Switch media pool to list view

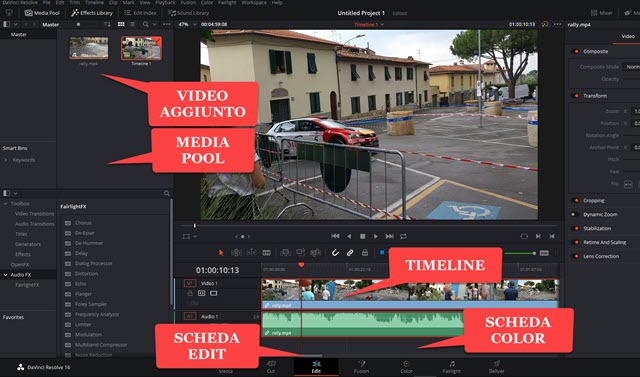tap(131, 24)
